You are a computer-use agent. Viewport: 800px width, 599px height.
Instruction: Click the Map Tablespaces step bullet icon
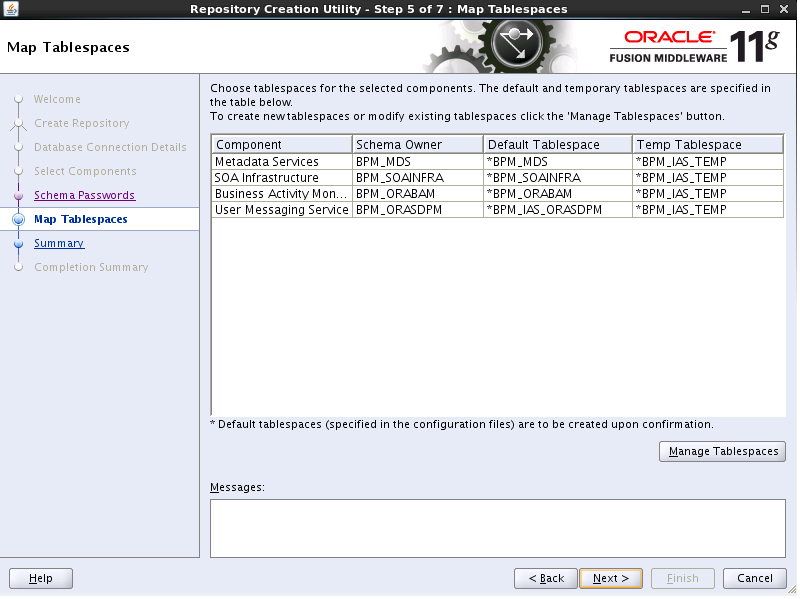[19, 220]
